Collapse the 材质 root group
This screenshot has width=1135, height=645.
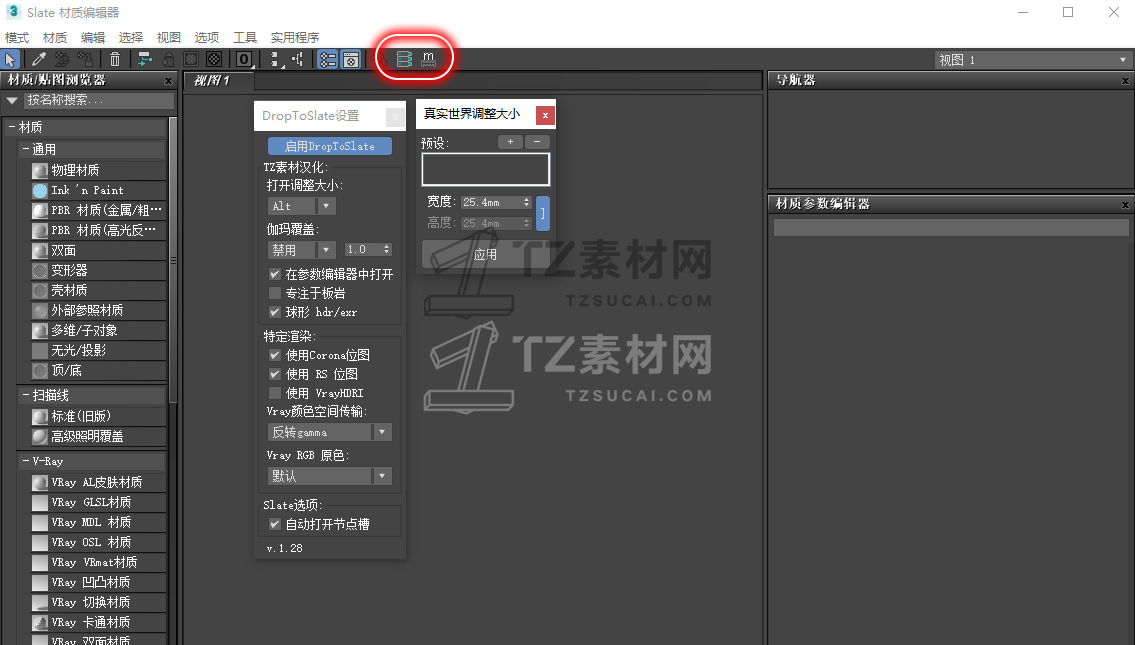click(12, 127)
